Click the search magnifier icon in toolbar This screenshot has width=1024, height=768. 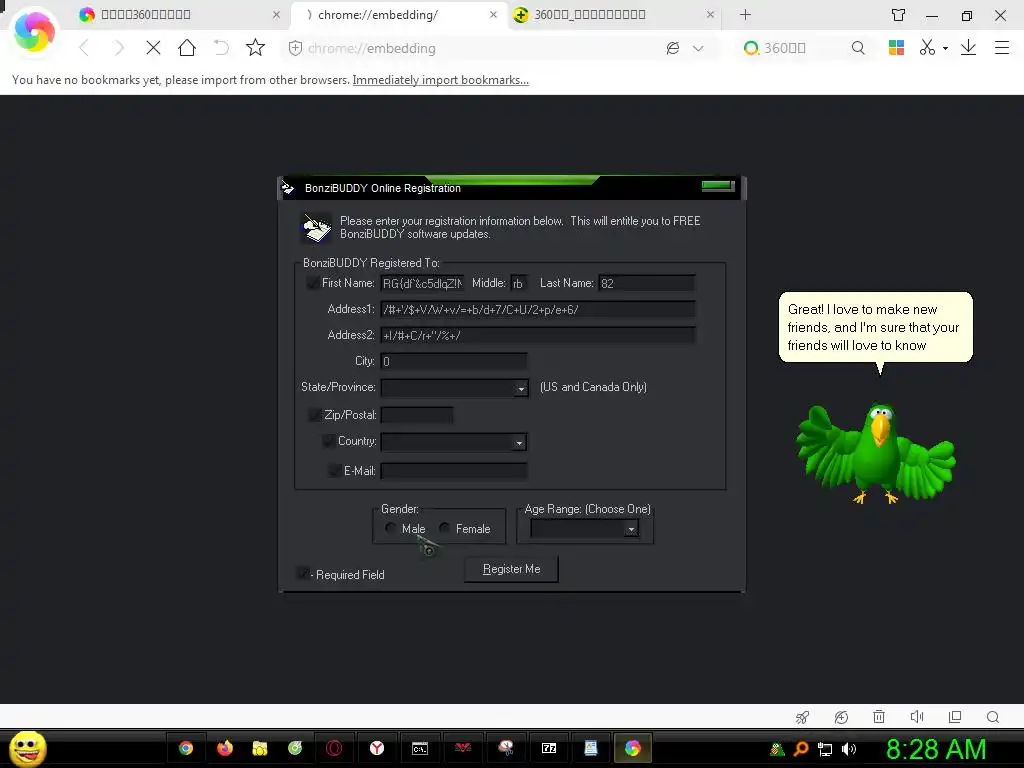click(x=858, y=48)
